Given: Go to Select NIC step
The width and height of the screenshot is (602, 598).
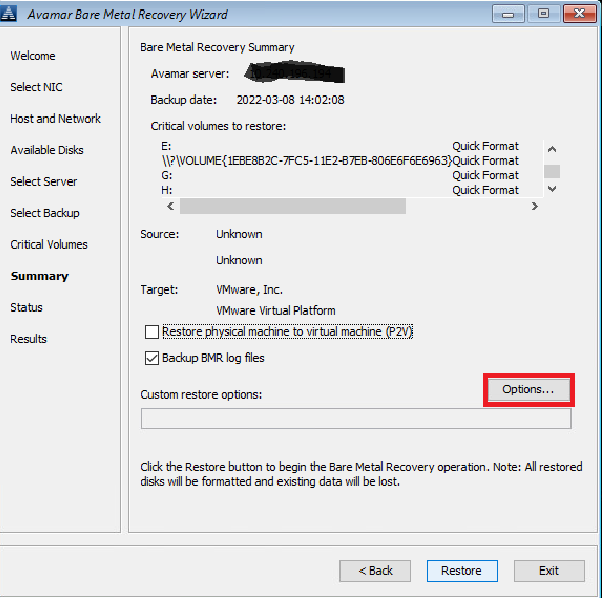Looking at the screenshot, I should (x=36, y=87).
